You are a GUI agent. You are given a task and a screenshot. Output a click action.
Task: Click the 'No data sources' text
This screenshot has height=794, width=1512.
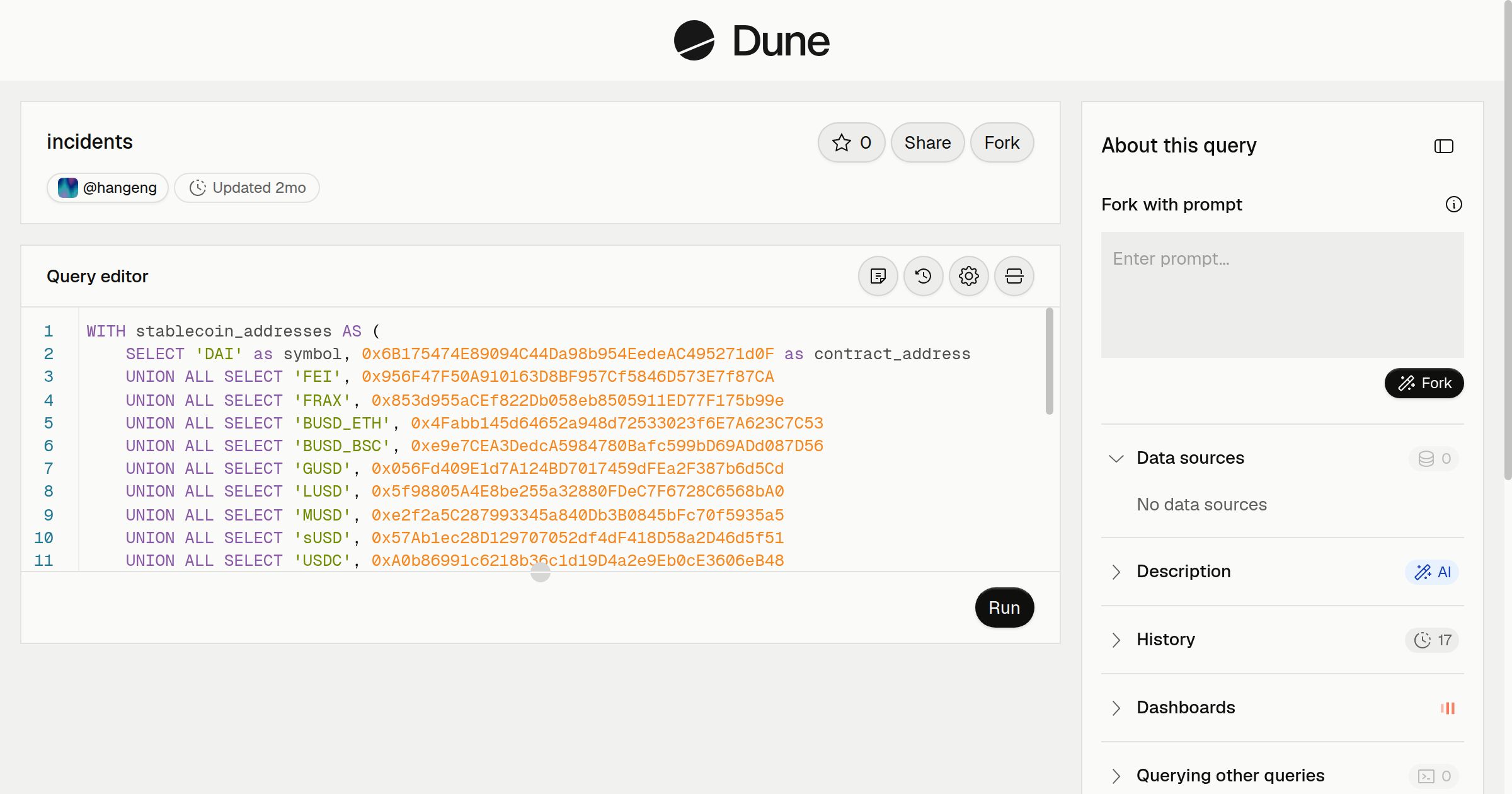point(1201,504)
